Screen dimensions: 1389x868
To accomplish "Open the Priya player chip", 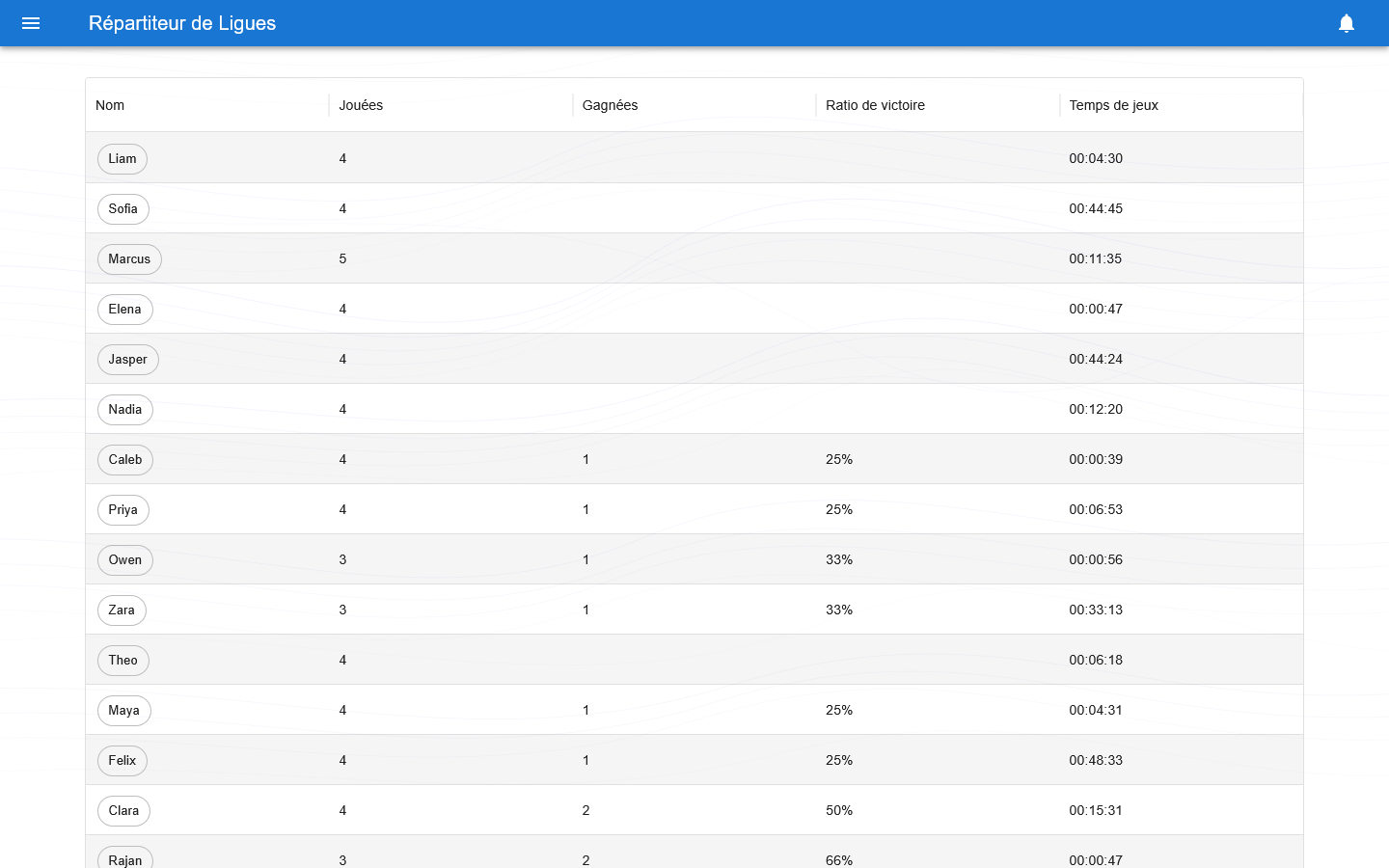I will tap(123, 510).
